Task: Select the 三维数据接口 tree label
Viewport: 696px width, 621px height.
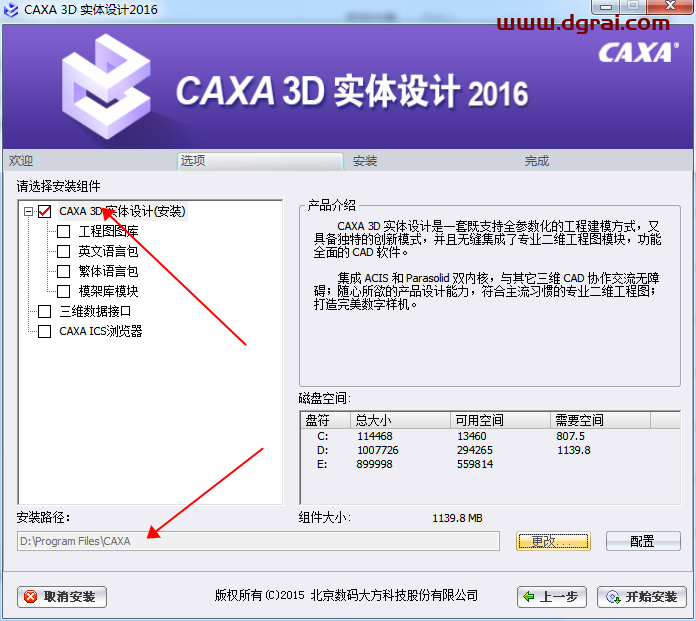Action: click(x=95, y=311)
